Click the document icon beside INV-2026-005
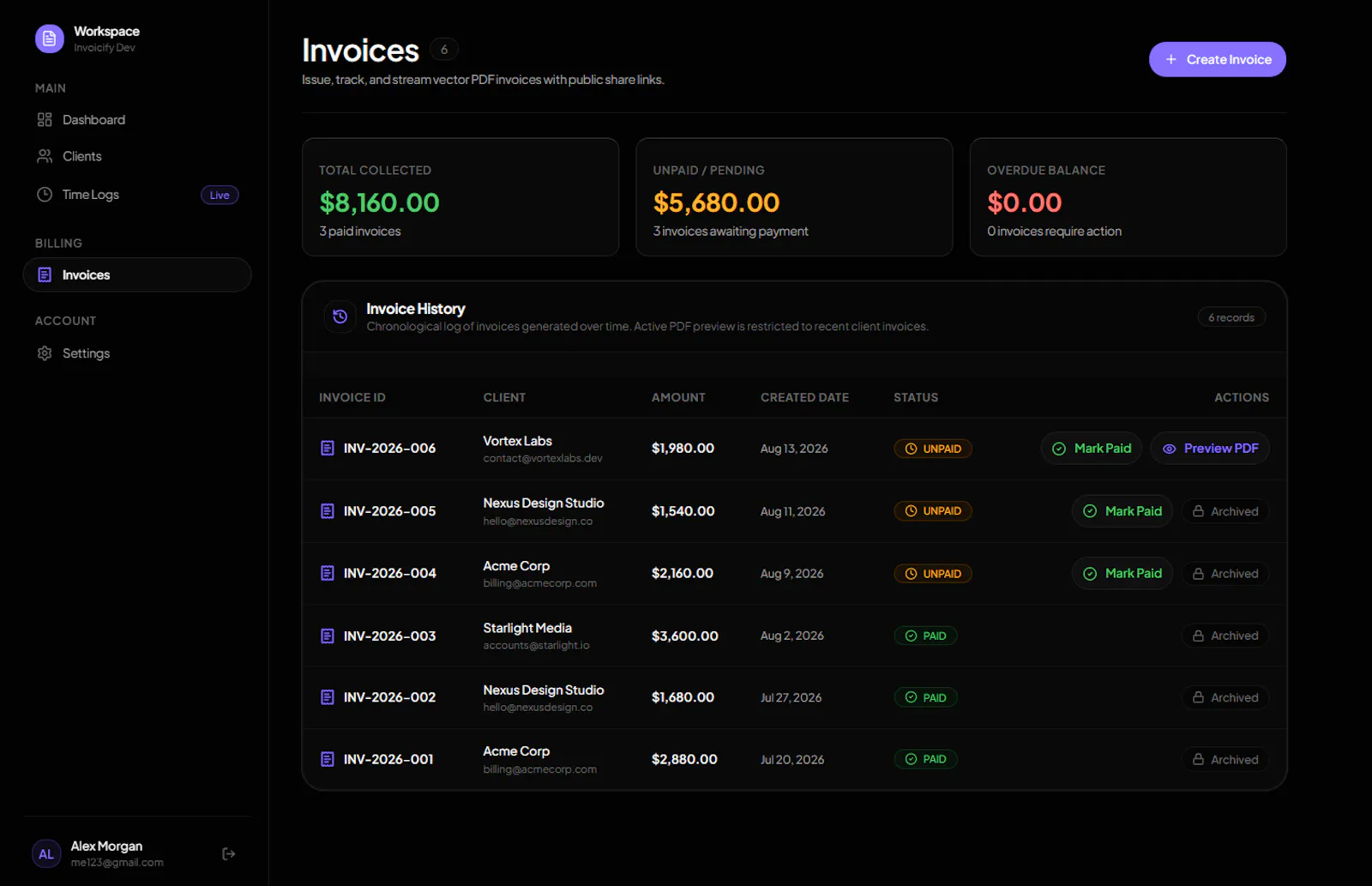This screenshot has height=886, width=1372. coord(327,511)
